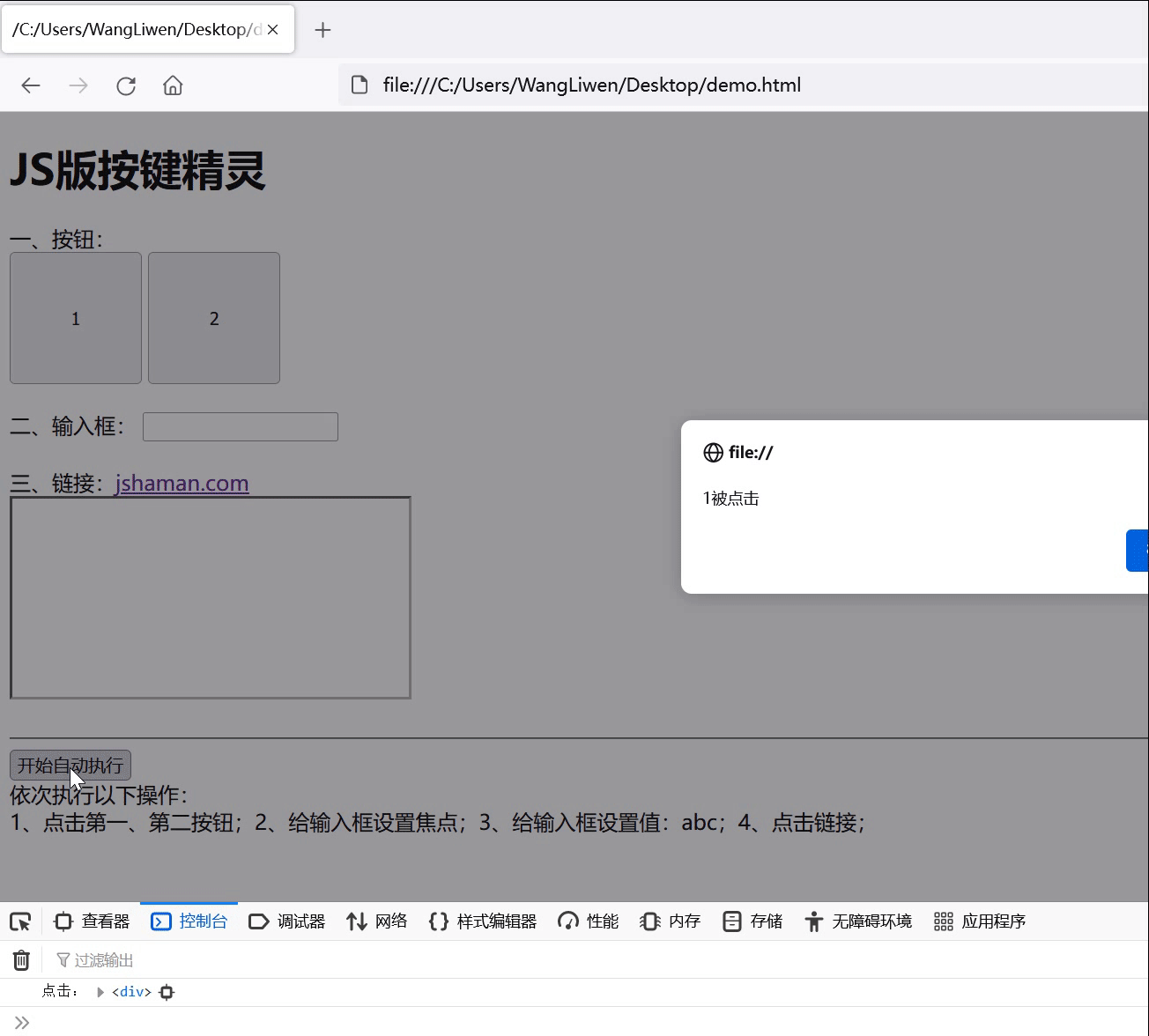Open the browser home icon
This screenshot has width=1149, height=1036.
point(172,85)
